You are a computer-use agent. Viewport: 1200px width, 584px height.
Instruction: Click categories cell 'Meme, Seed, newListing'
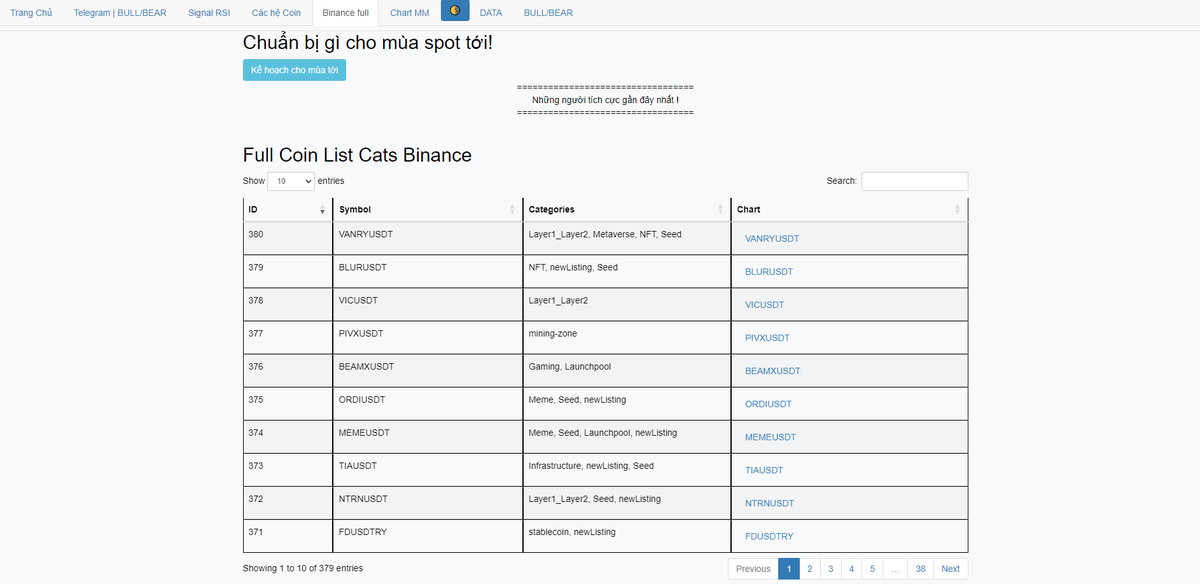(627, 404)
